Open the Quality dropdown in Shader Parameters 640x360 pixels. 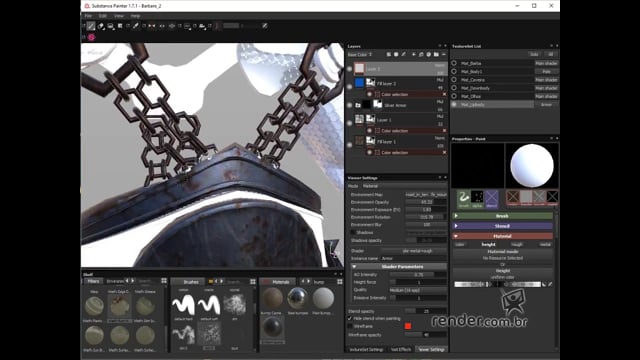coord(418,290)
